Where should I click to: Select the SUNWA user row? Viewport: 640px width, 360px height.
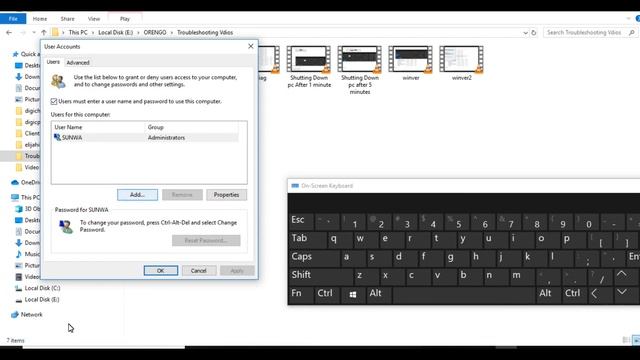point(145,138)
